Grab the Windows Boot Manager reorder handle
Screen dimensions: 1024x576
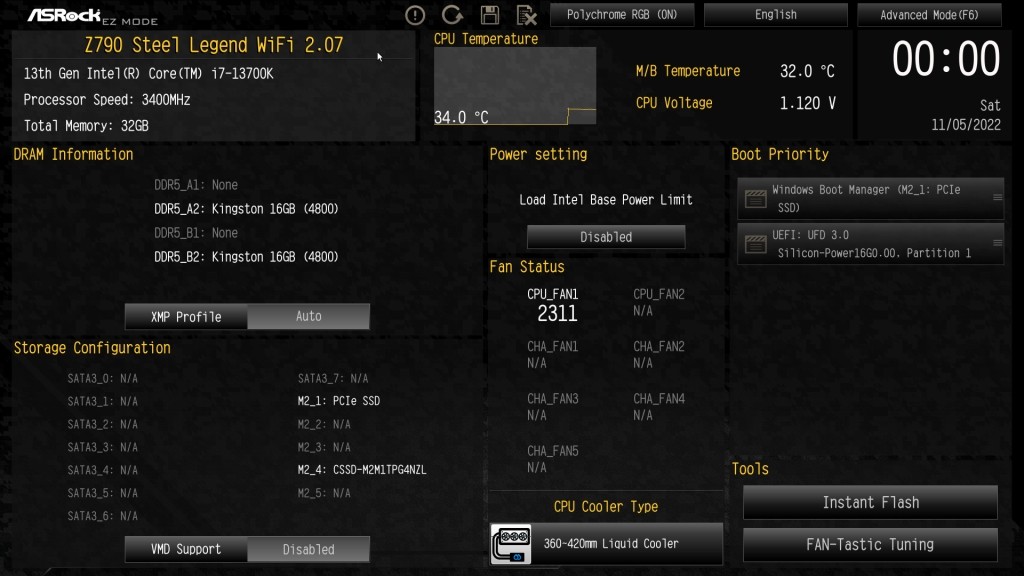tap(997, 197)
